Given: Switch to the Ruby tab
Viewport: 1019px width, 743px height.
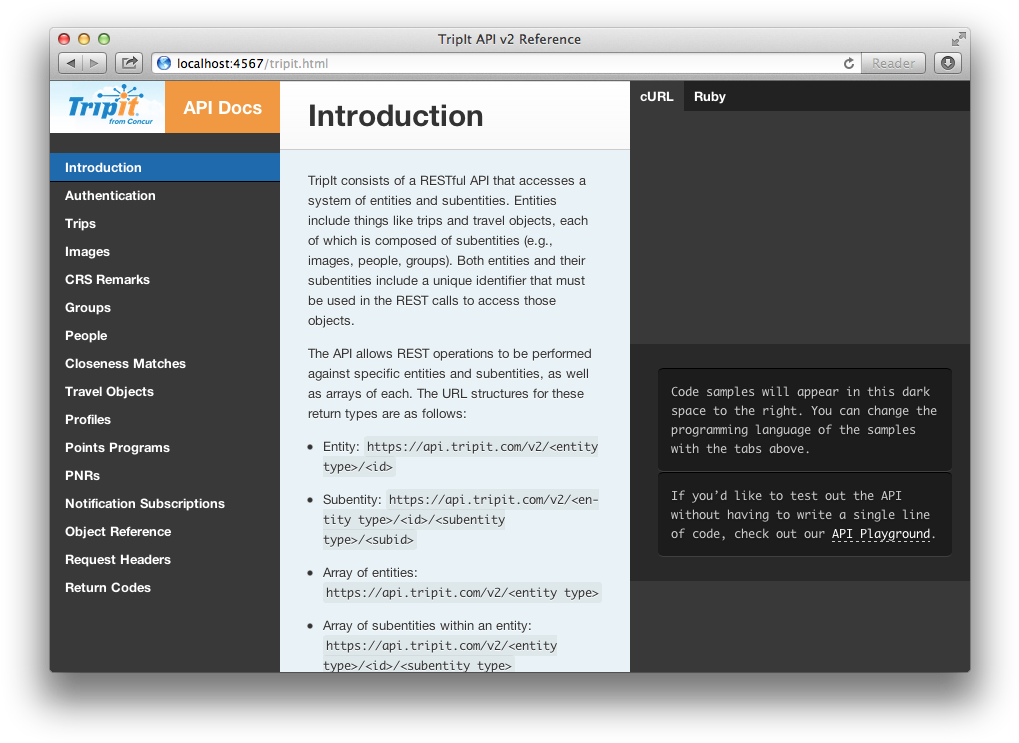Looking at the screenshot, I should [709, 96].
